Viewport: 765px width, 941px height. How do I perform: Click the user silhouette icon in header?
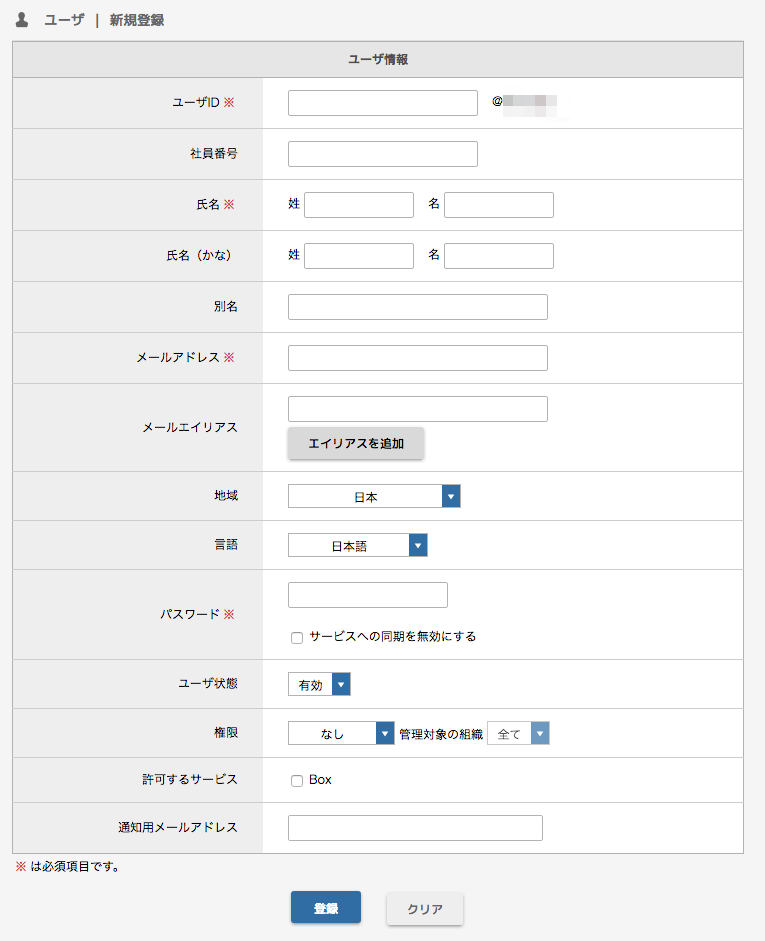pos(22,20)
